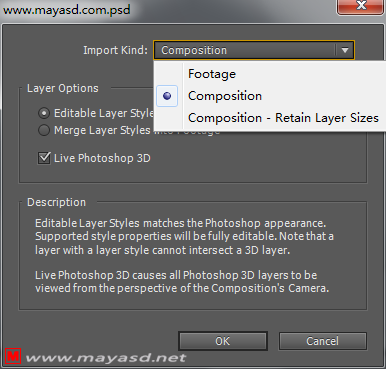386x369 pixels.
Task: Click the Live Photoshop 3D description paragraph
Action: tap(182, 282)
